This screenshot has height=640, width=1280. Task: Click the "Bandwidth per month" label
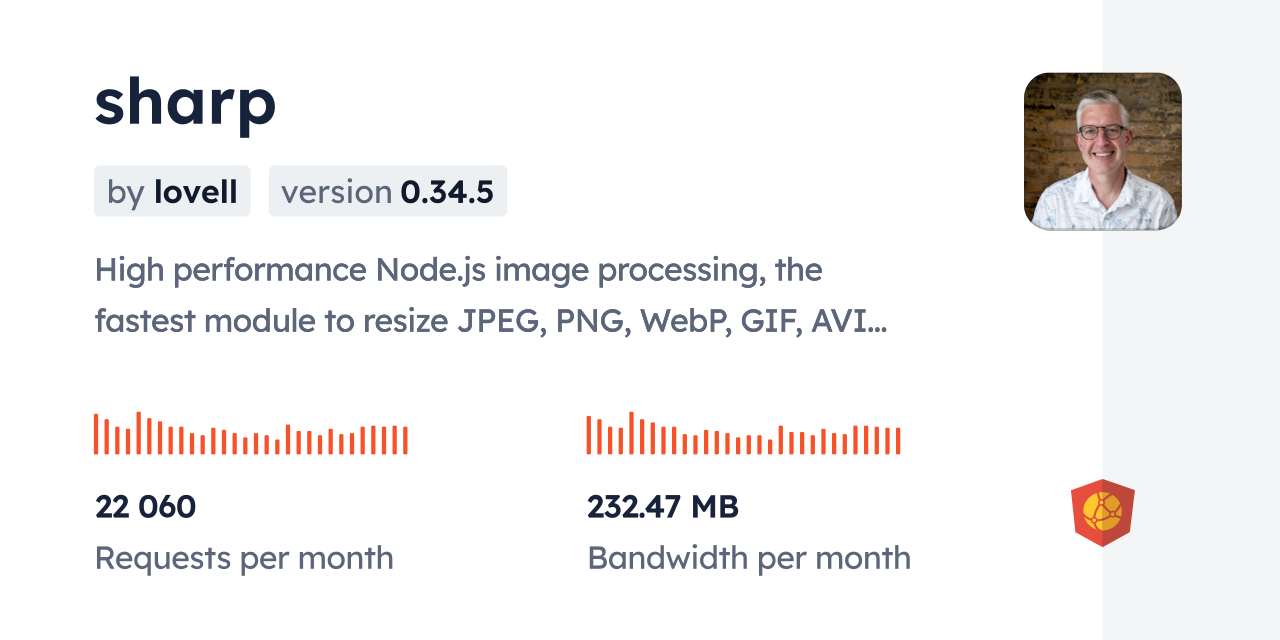click(749, 558)
